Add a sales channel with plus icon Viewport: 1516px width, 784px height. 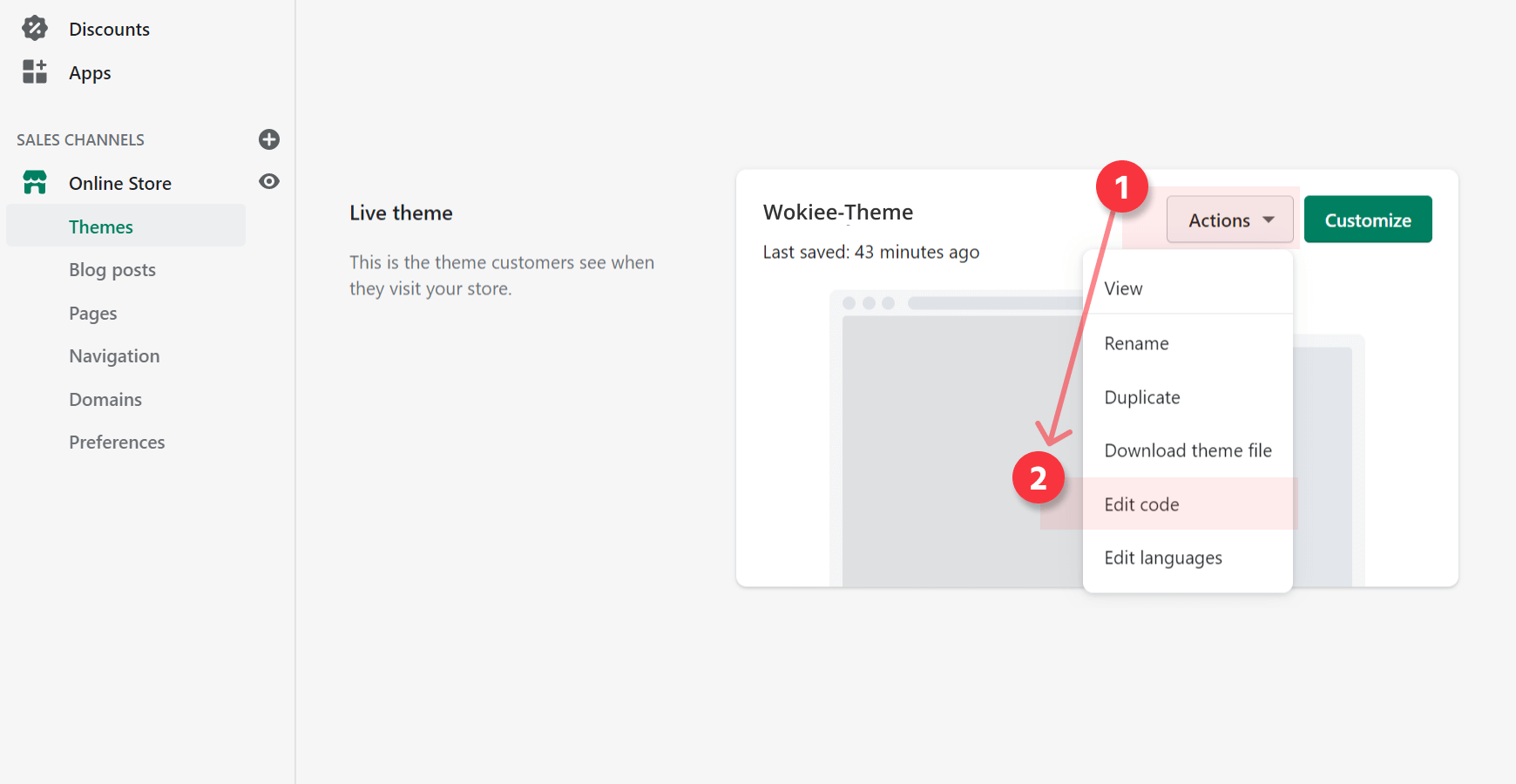point(269,139)
